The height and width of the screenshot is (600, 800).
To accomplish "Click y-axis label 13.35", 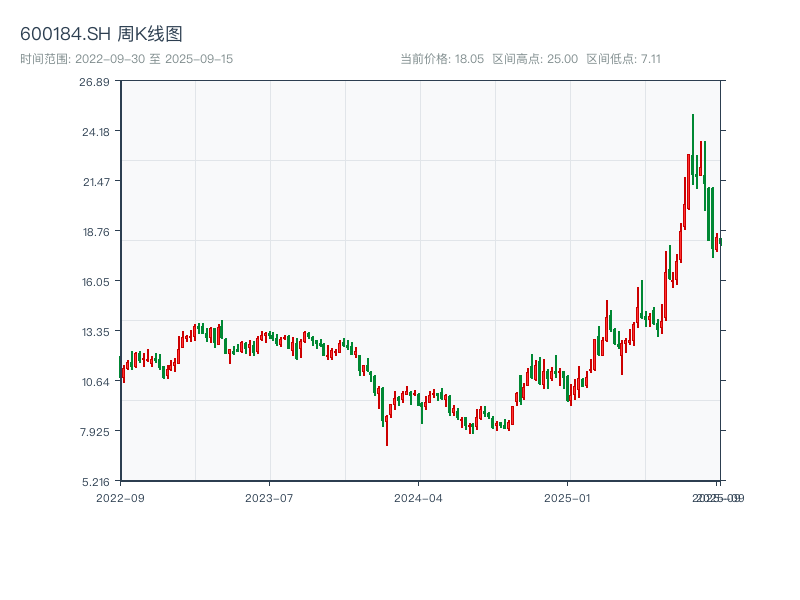I will coord(96,332).
